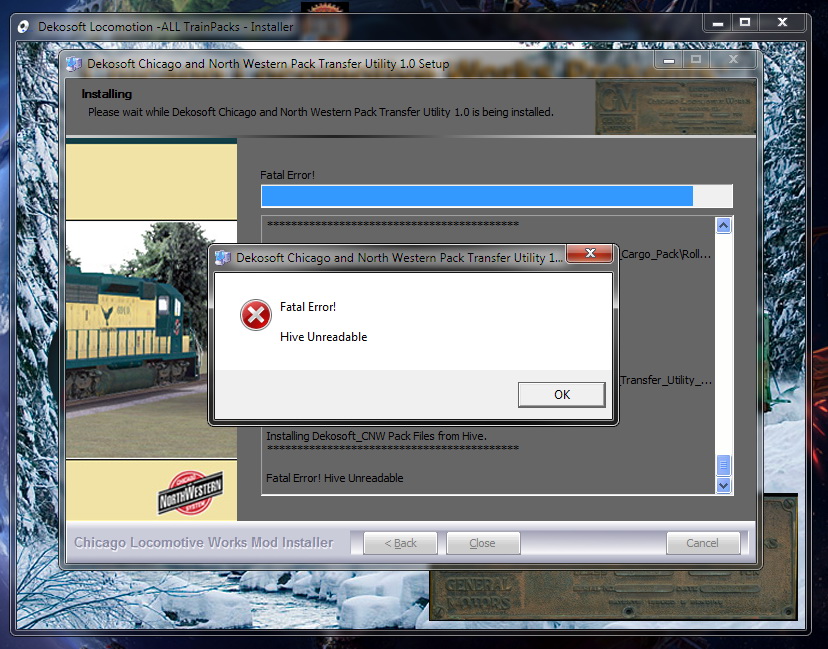Click 'Chicago Locomotive Works Mod Installer' footer text

click(x=203, y=543)
